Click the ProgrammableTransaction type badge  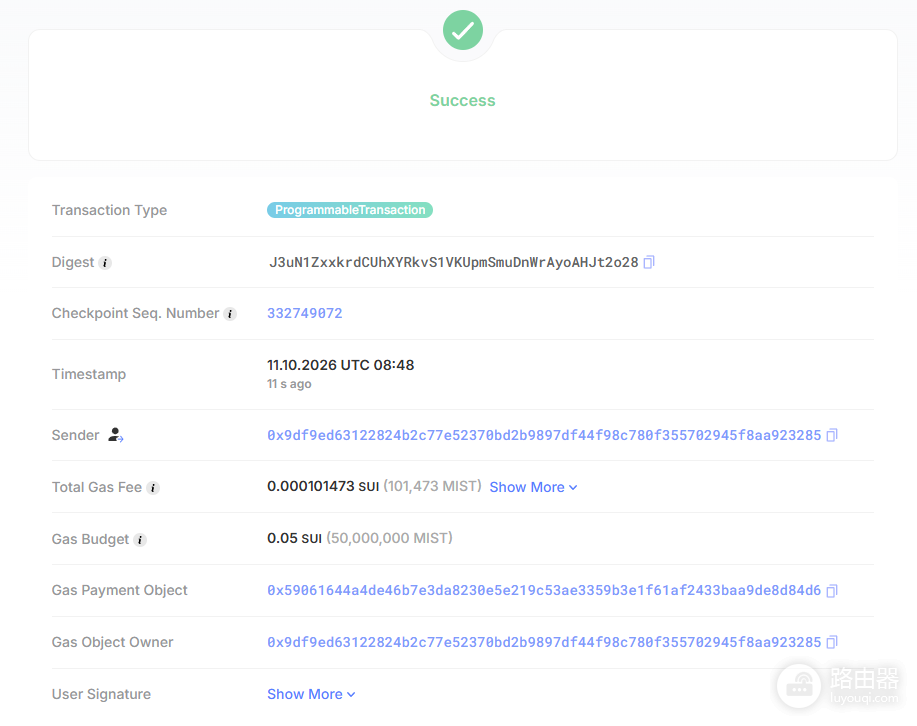[350, 210]
